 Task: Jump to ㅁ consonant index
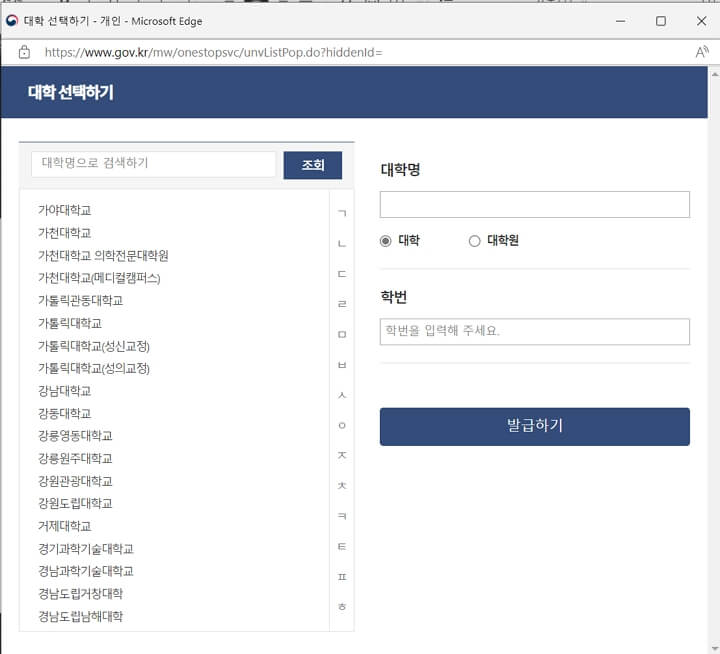click(342, 334)
